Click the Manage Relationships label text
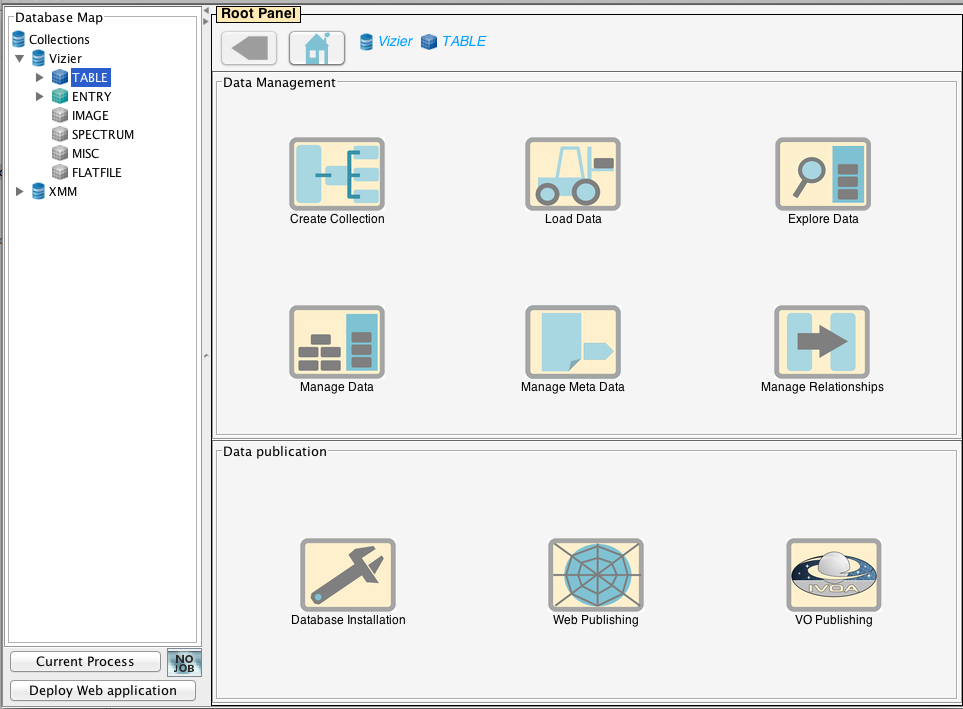This screenshot has width=963, height=709. pyautogui.click(x=822, y=386)
